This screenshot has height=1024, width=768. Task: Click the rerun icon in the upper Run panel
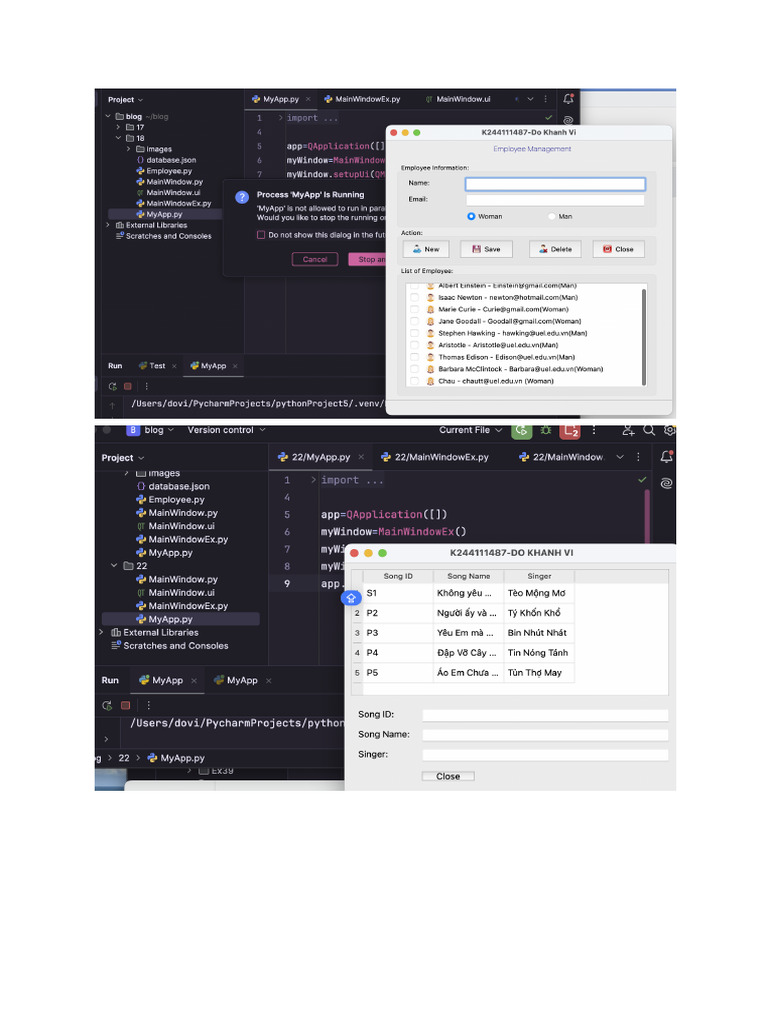pos(112,386)
